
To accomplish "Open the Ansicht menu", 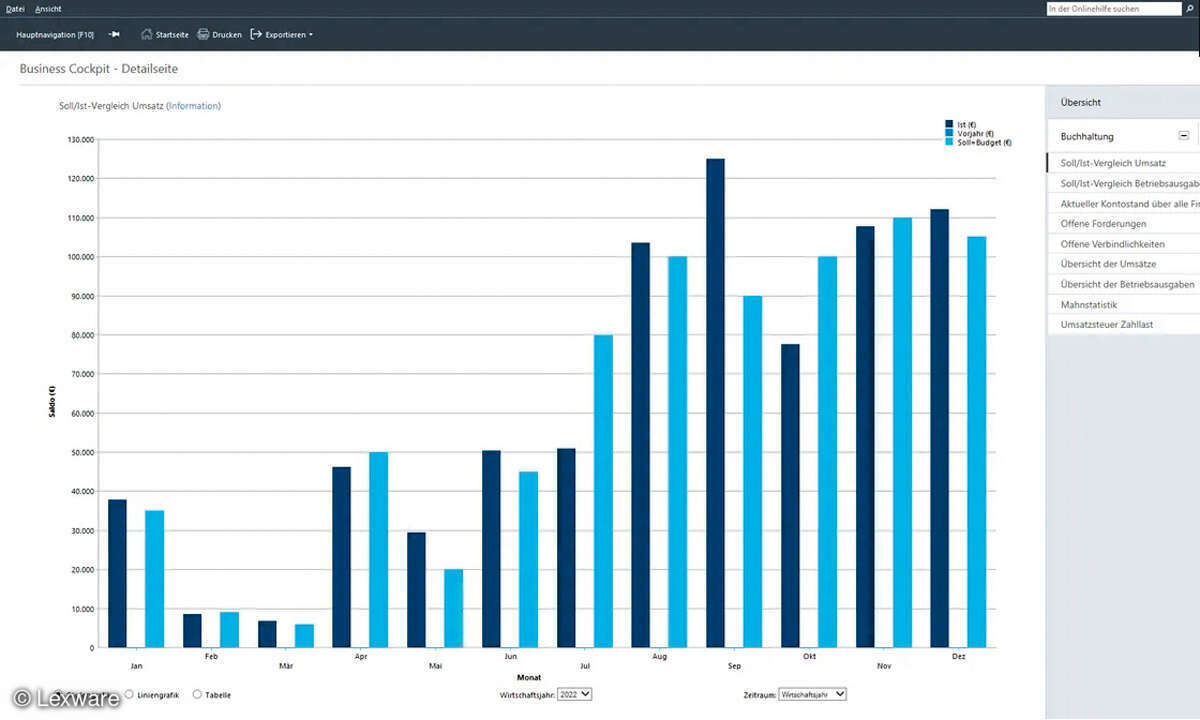I will (x=48, y=8).
